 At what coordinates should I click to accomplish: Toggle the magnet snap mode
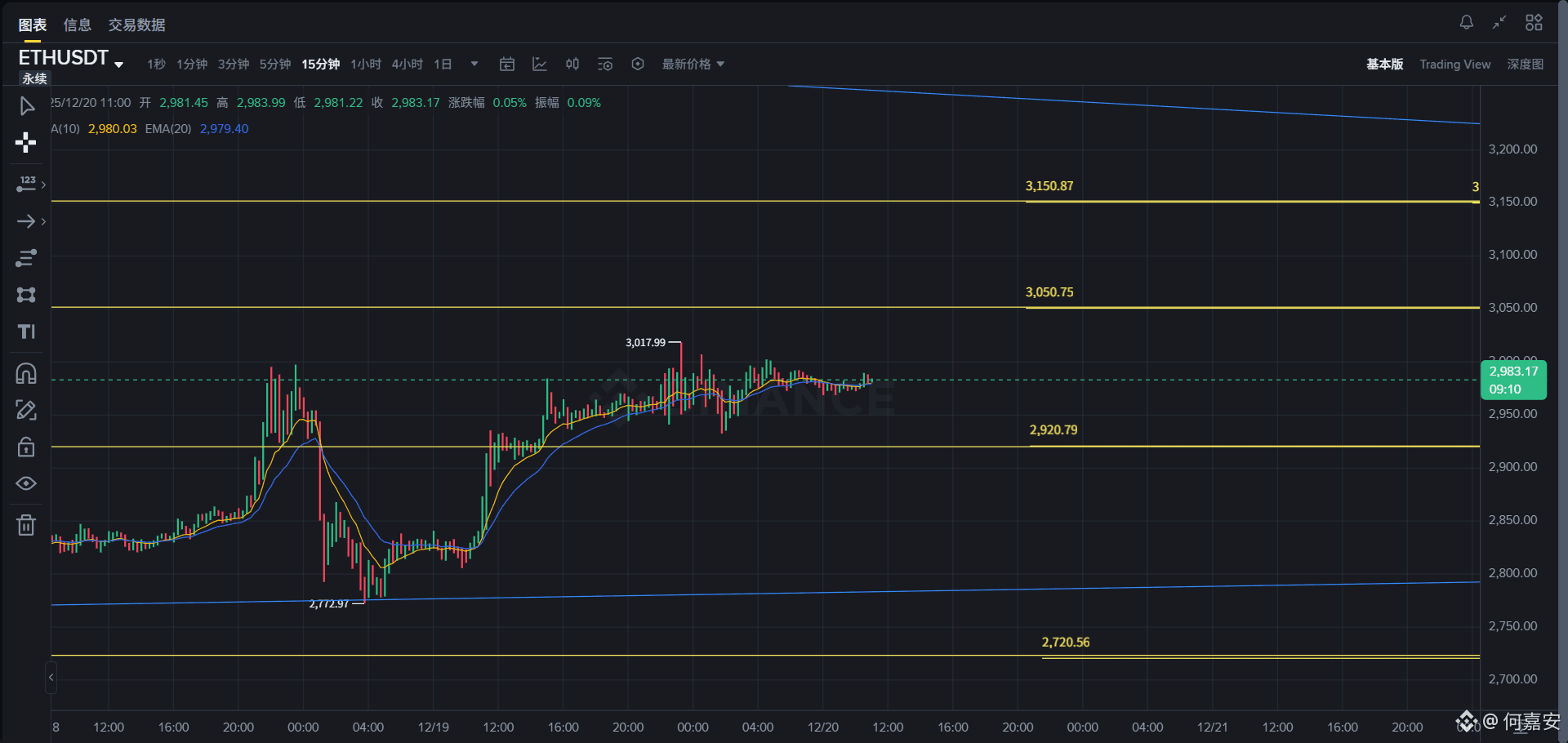[x=26, y=373]
